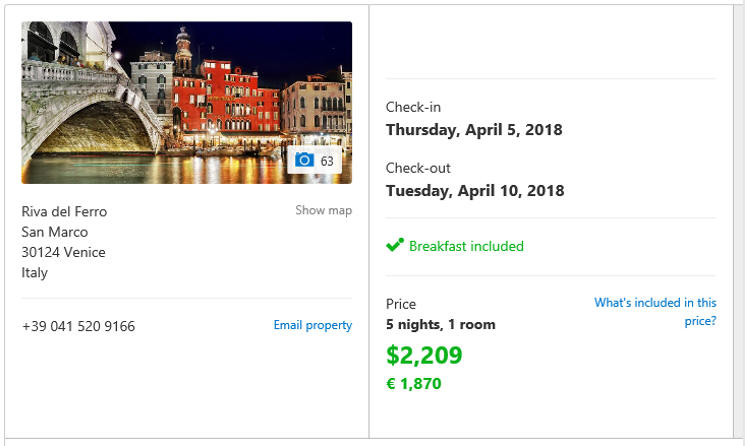Click the green Breakfast included checkmark icon
This screenshot has width=745, height=446.
click(395, 245)
